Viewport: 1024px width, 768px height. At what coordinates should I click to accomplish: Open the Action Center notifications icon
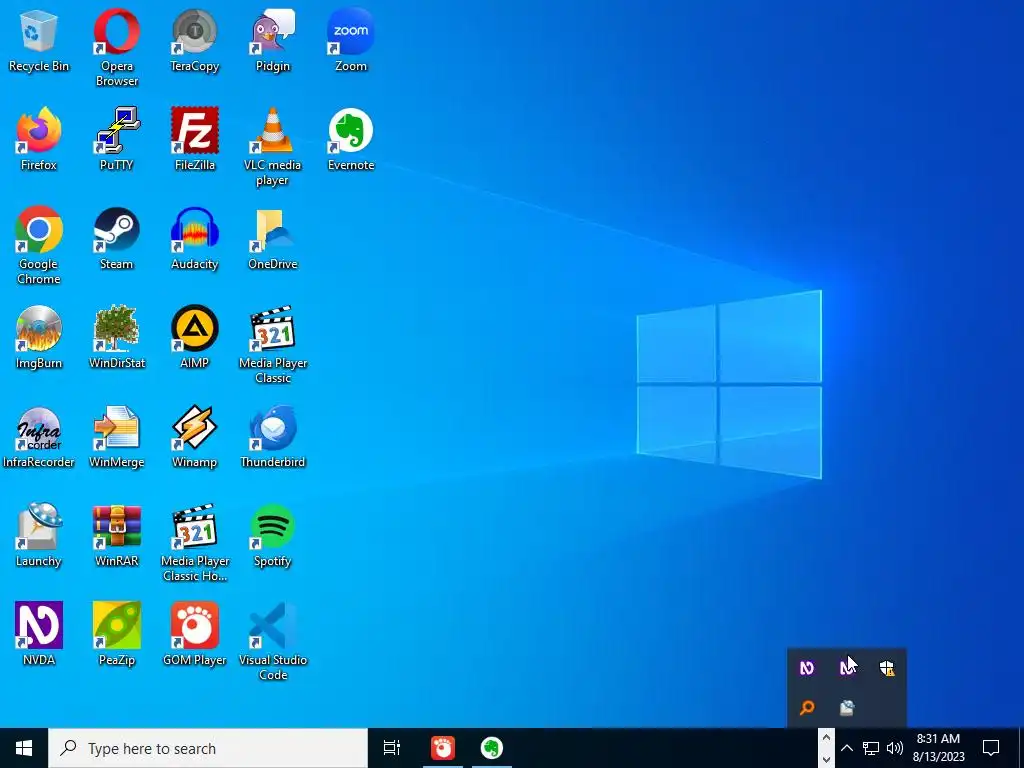point(991,748)
